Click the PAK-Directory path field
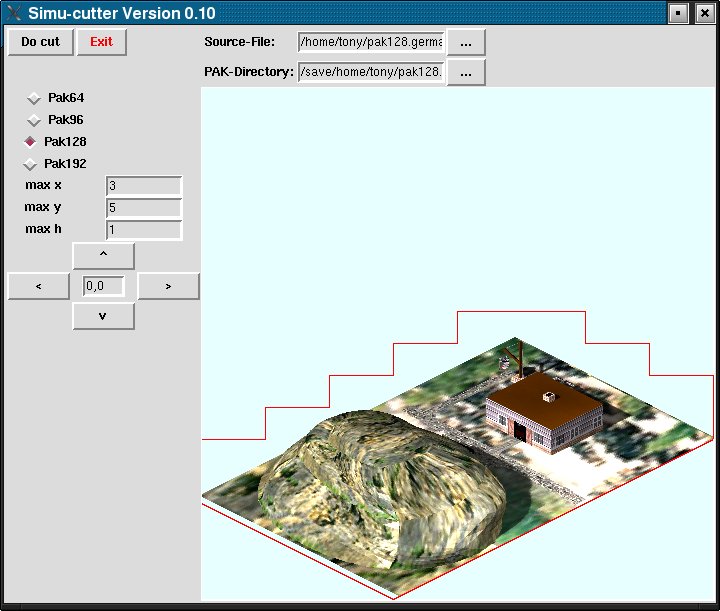Image resolution: width=720 pixels, height=611 pixels. (x=371, y=72)
